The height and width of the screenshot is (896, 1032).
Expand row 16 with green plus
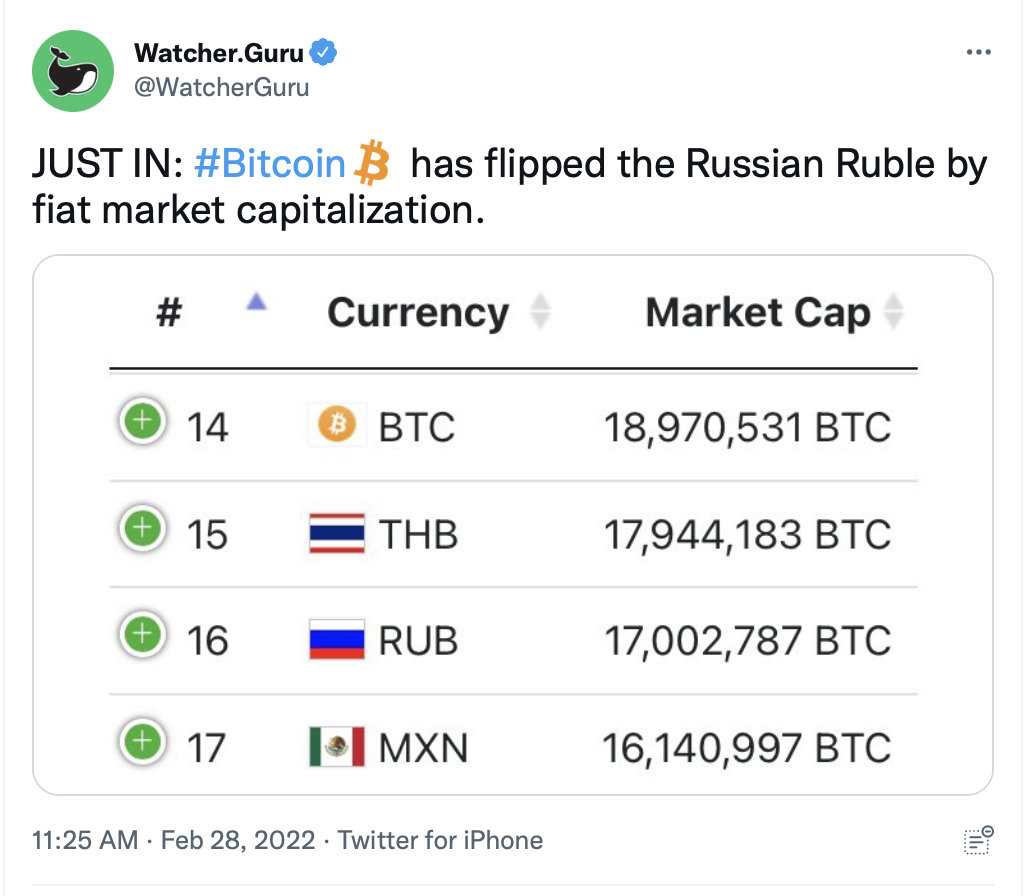coord(142,635)
